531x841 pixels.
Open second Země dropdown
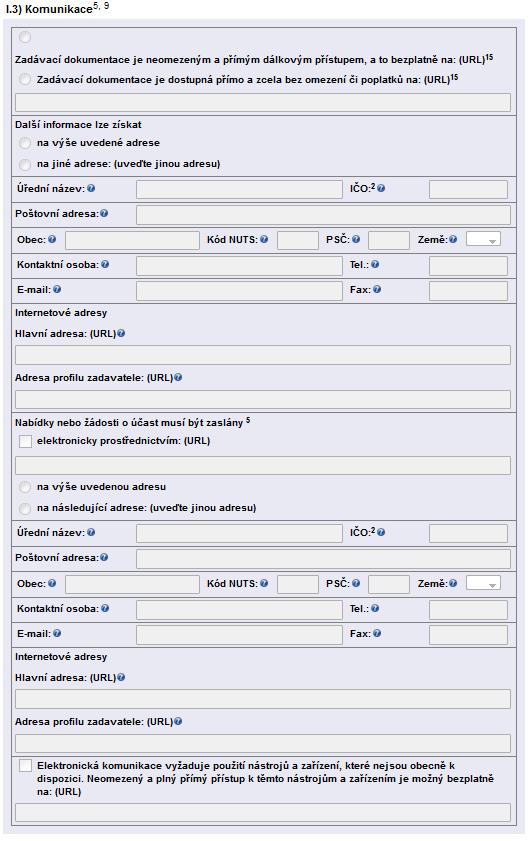484,584
